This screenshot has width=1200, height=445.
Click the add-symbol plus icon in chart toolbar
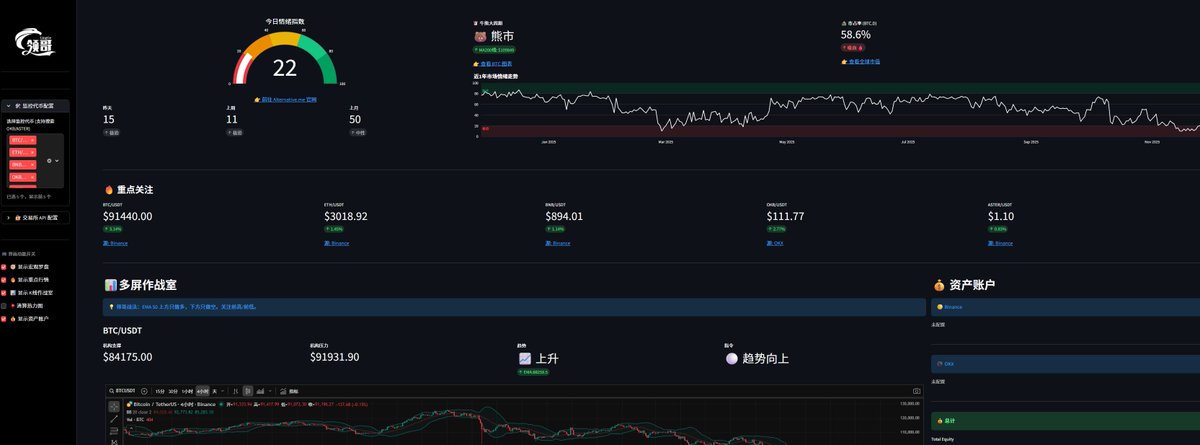click(144, 390)
